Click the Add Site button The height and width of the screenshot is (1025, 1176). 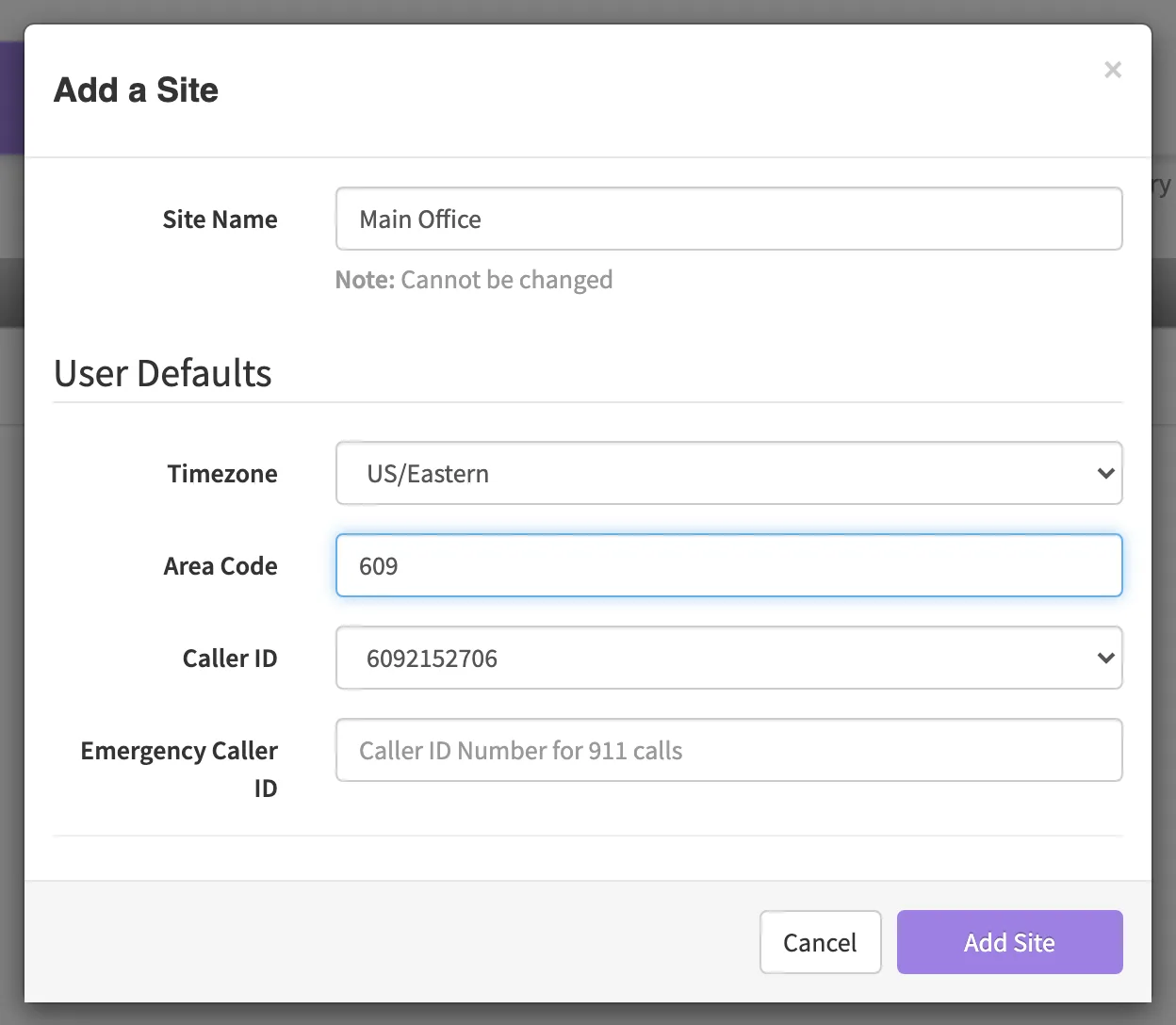pos(1009,942)
